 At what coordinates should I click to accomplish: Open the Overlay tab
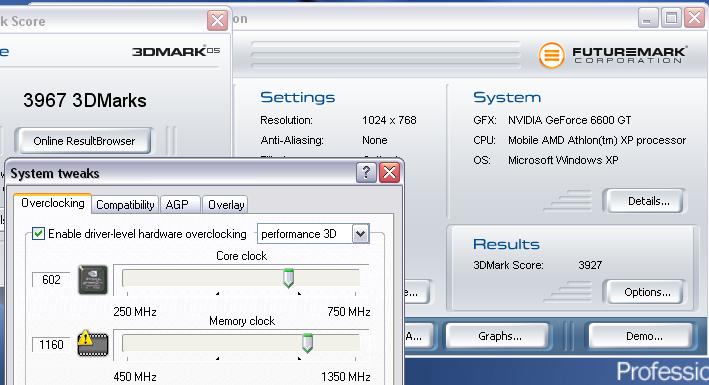(x=226, y=204)
